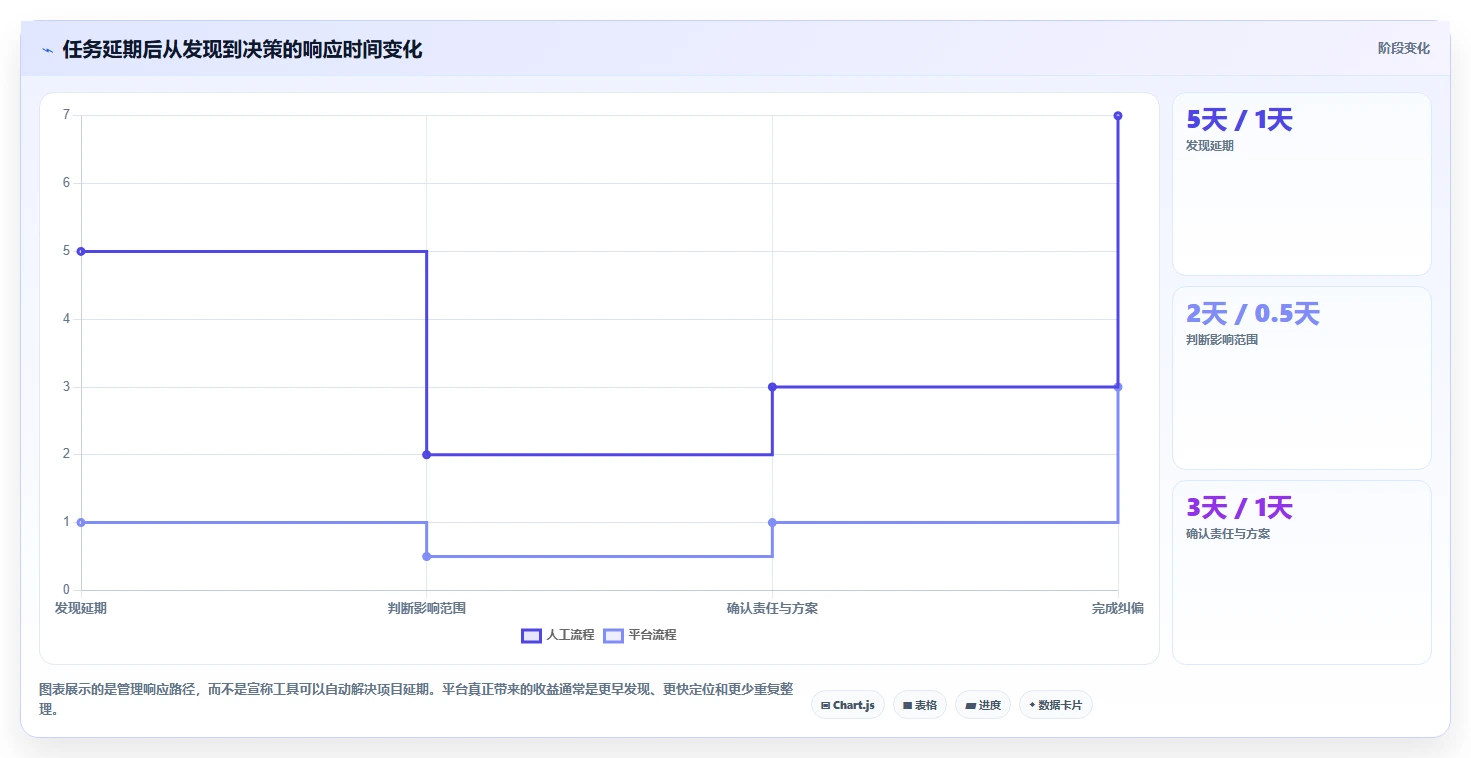Click the 平台流程 data point at 完成纠偏

pyautogui.click(x=1118, y=387)
